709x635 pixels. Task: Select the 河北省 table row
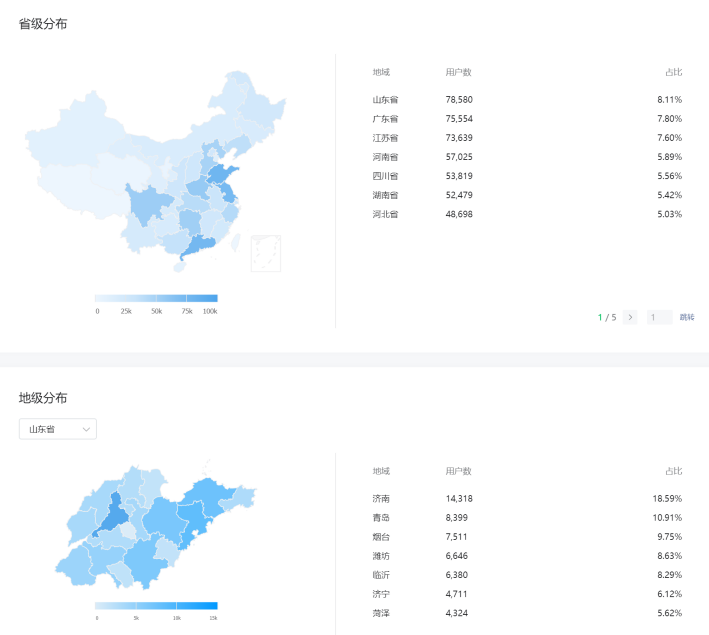point(527,214)
